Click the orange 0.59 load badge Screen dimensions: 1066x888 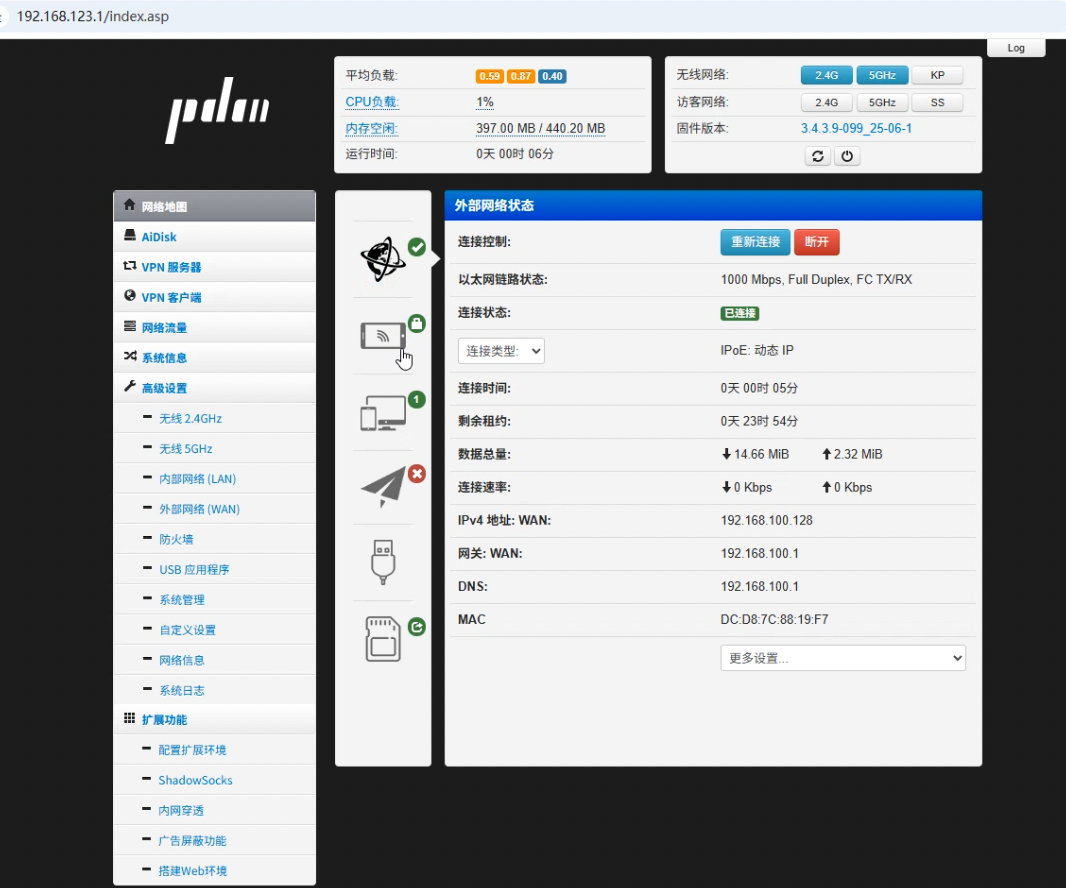click(x=489, y=76)
